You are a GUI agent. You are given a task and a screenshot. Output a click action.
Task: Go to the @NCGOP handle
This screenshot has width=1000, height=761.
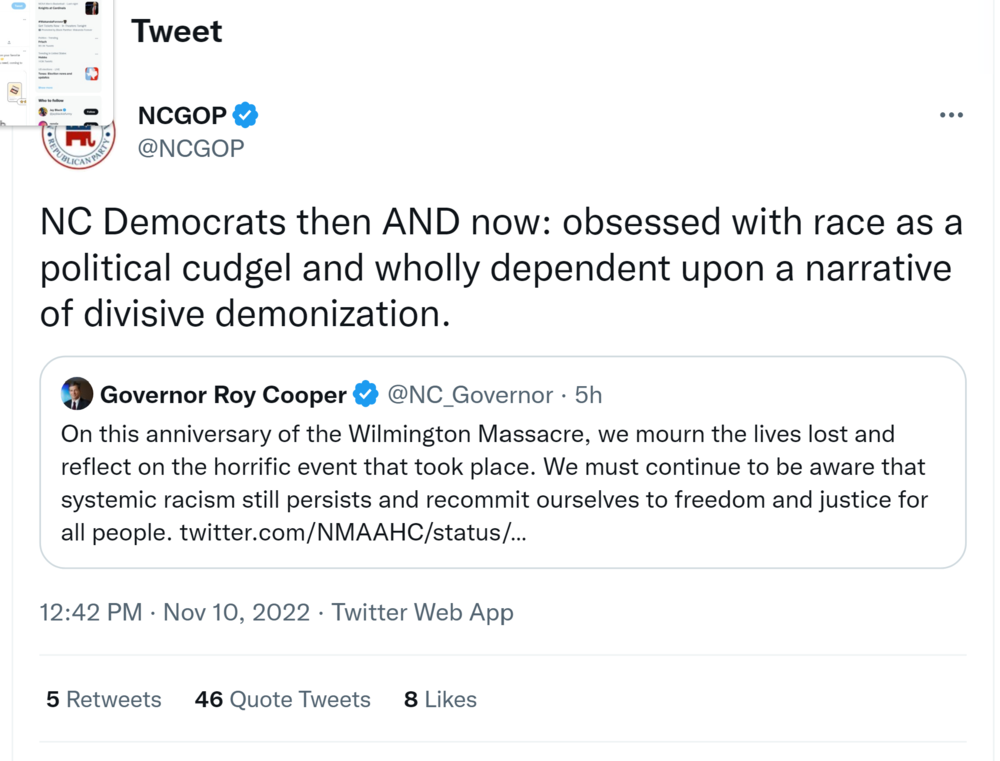tap(191, 149)
